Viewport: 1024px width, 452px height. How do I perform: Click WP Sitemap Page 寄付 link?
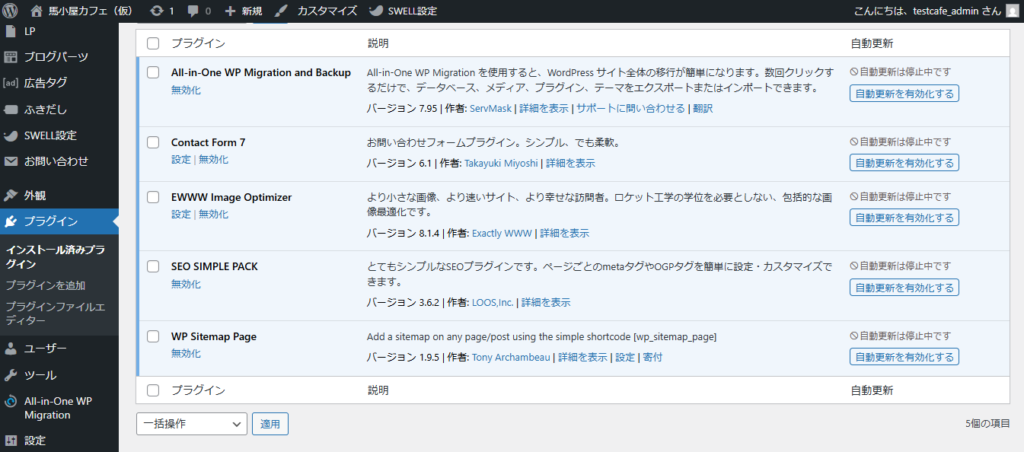click(x=652, y=357)
